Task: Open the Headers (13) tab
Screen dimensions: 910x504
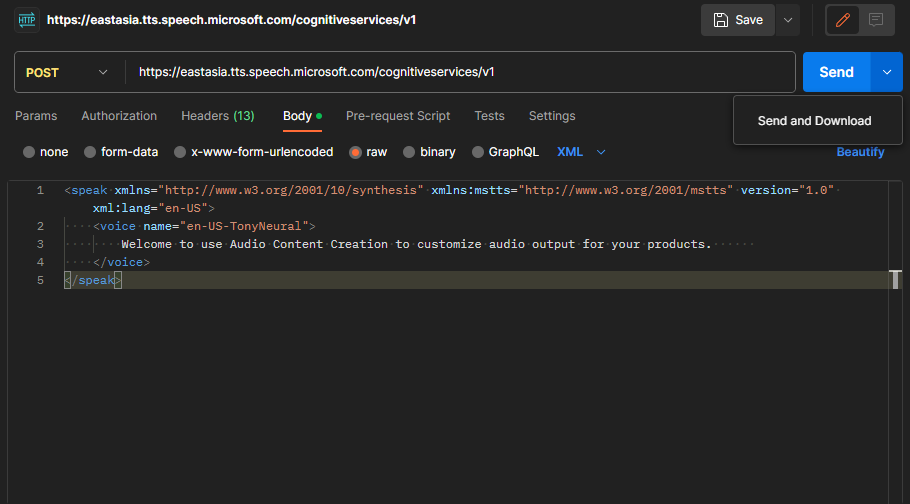Action: pyautogui.click(x=217, y=116)
